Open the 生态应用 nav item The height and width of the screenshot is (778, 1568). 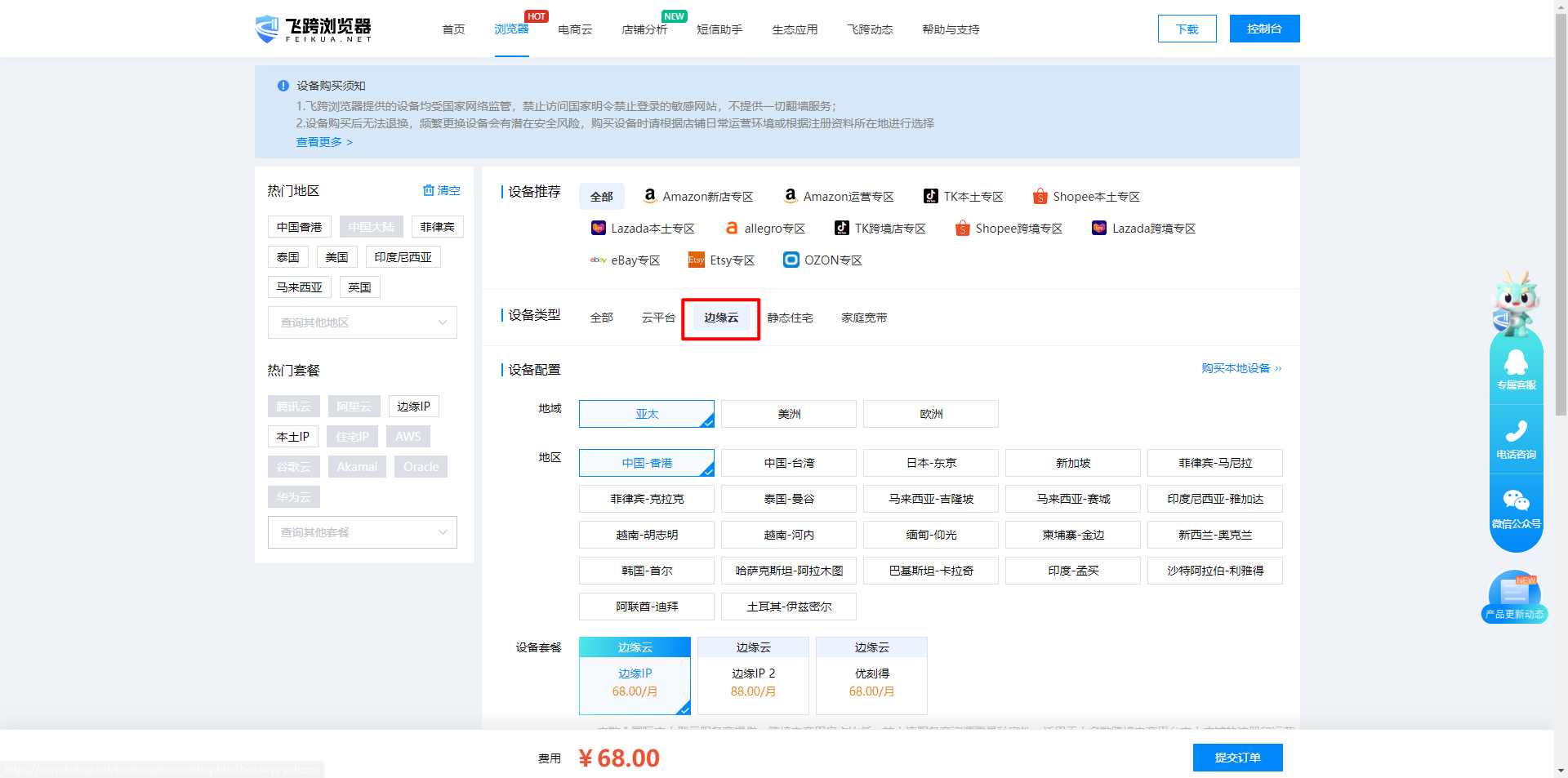795,29
